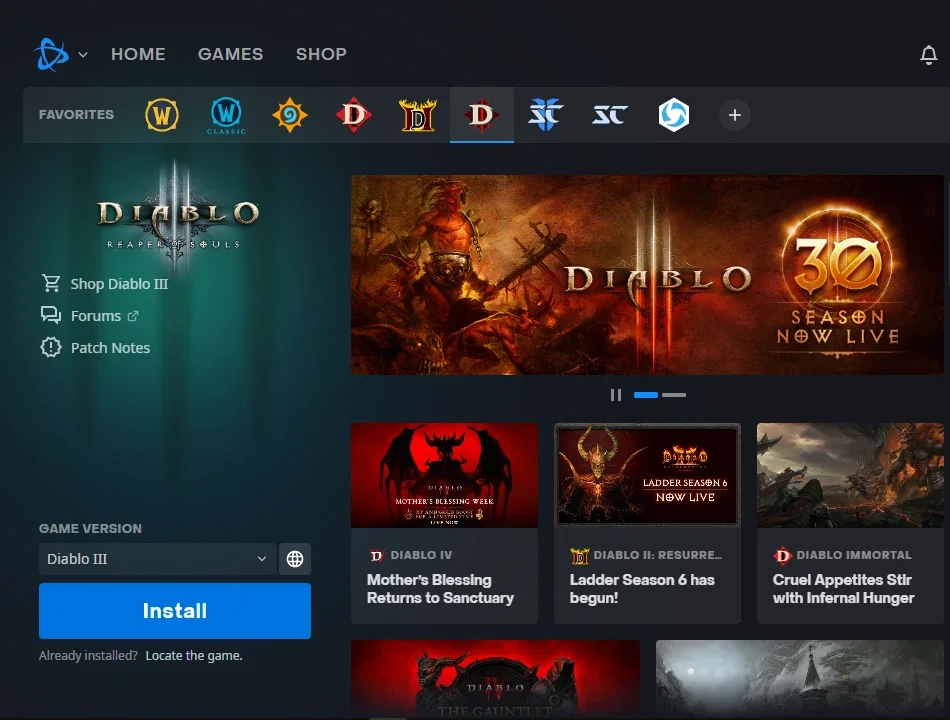Viewport: 950px width, 720px height.
Task: Open the Diablo Immortal card image
Action: coord(850,475)
